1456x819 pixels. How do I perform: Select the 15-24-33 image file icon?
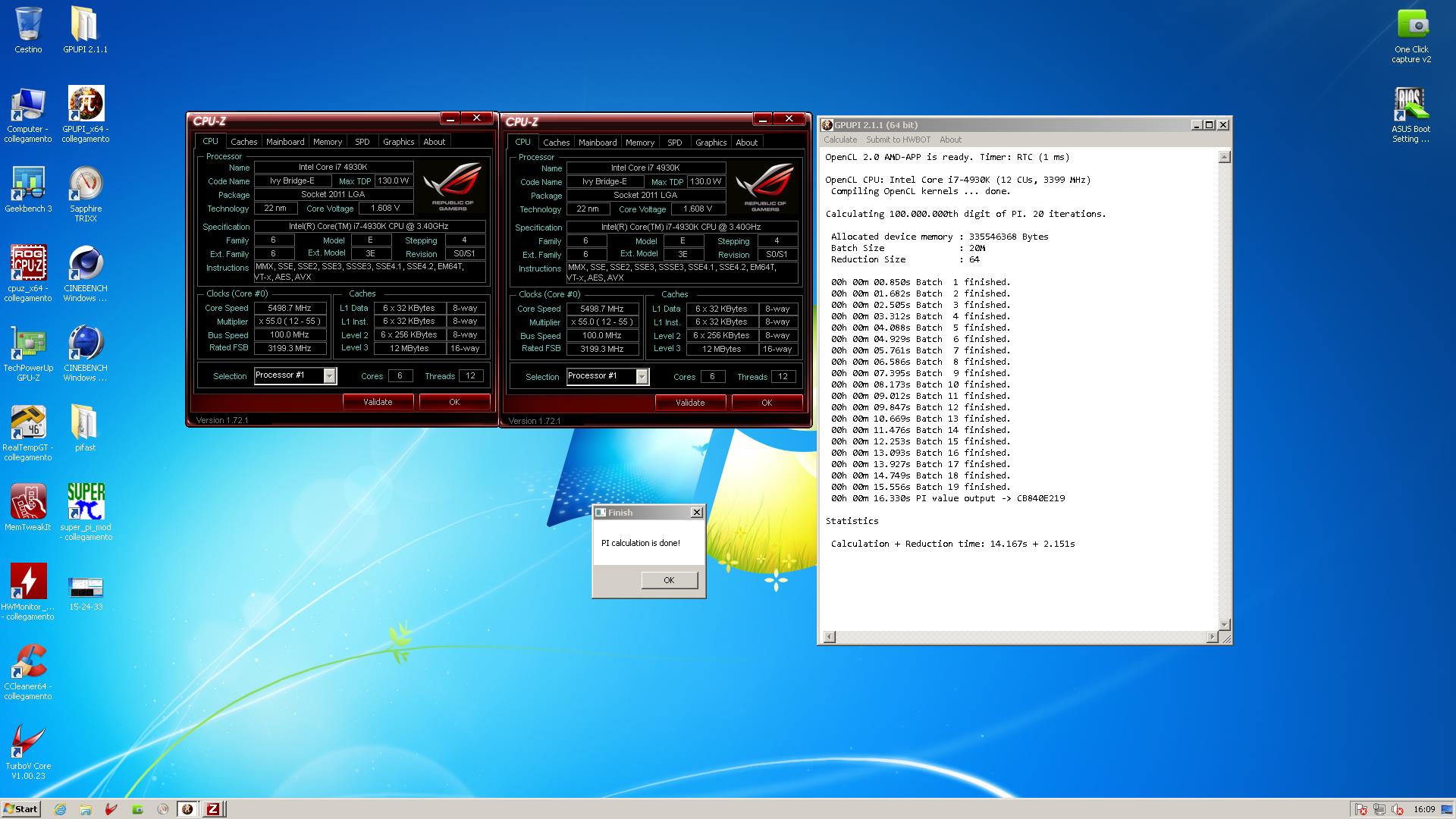click(86, 591)
